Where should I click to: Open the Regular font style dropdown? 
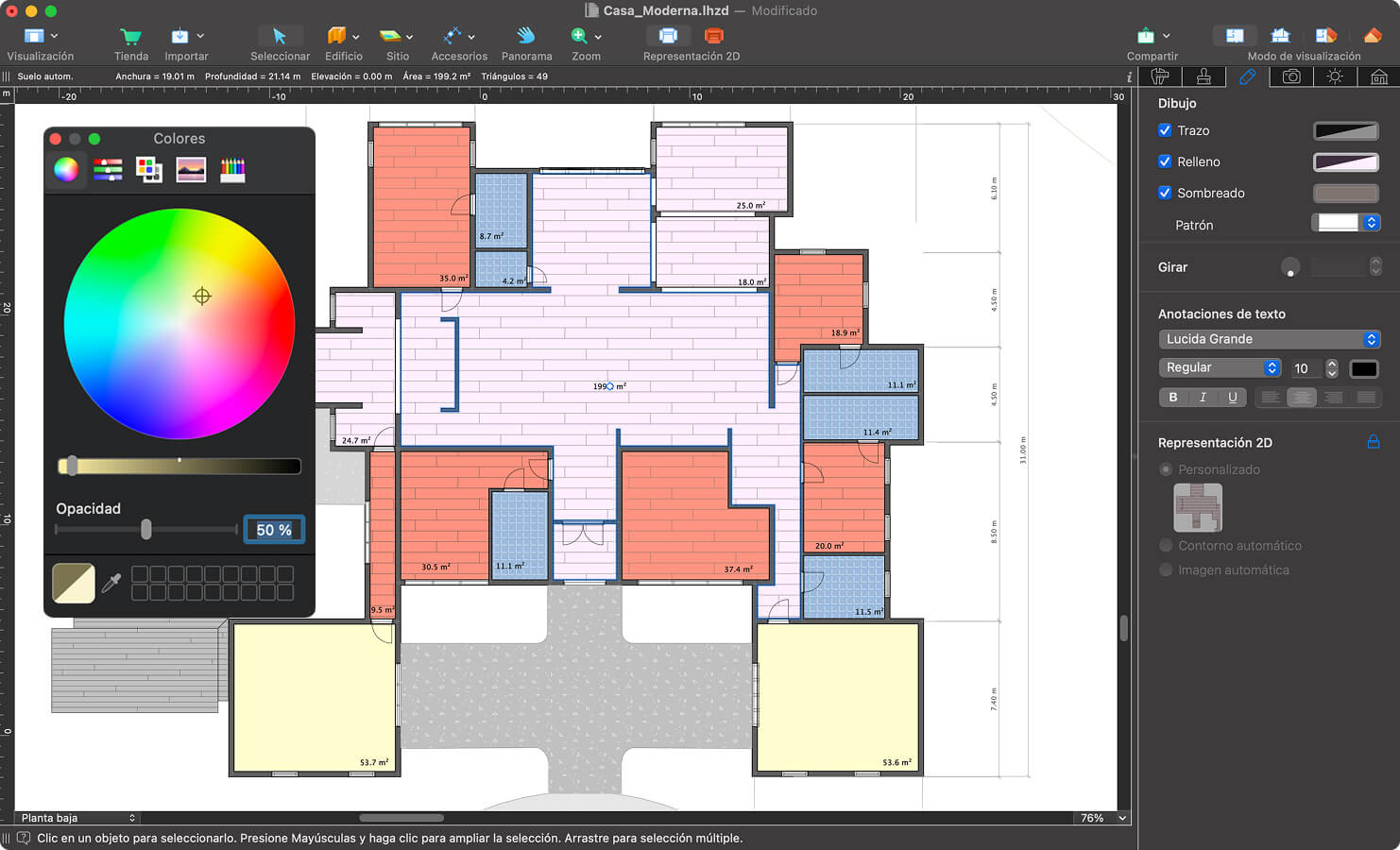tap(1220, 367)
